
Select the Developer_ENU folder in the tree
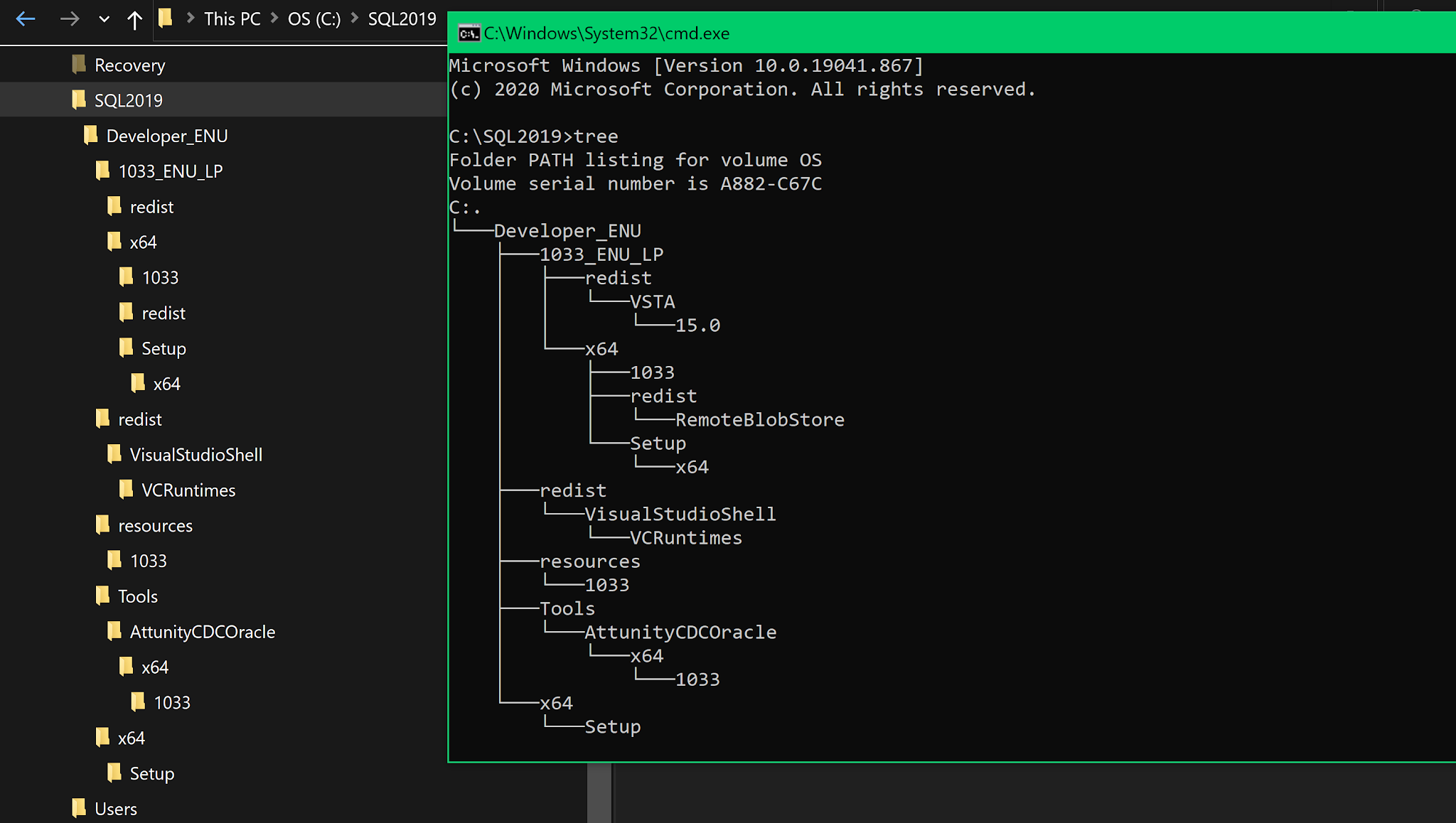[168, 136]
